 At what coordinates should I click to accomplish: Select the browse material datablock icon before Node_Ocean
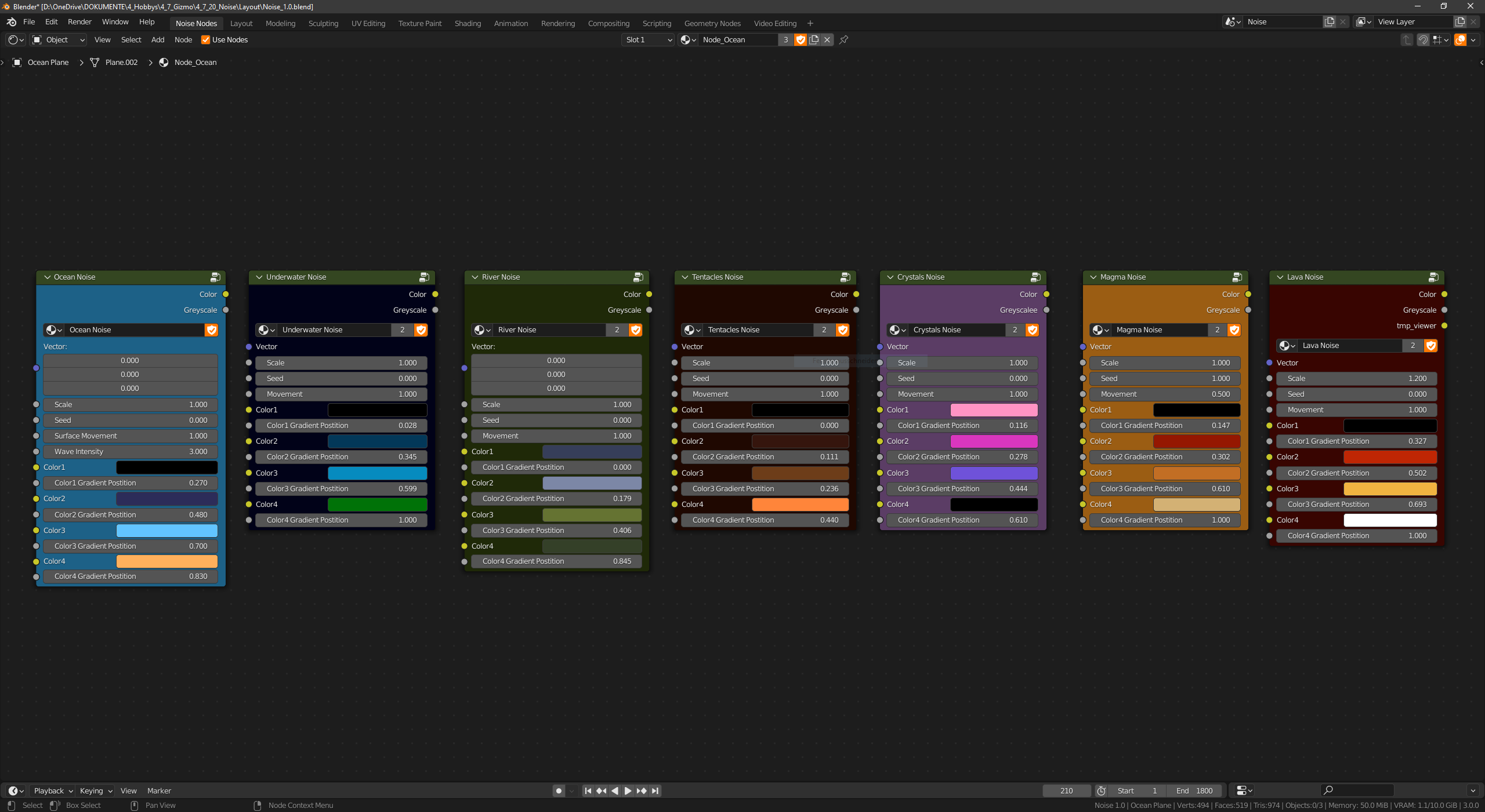click(x=687, y=39)
